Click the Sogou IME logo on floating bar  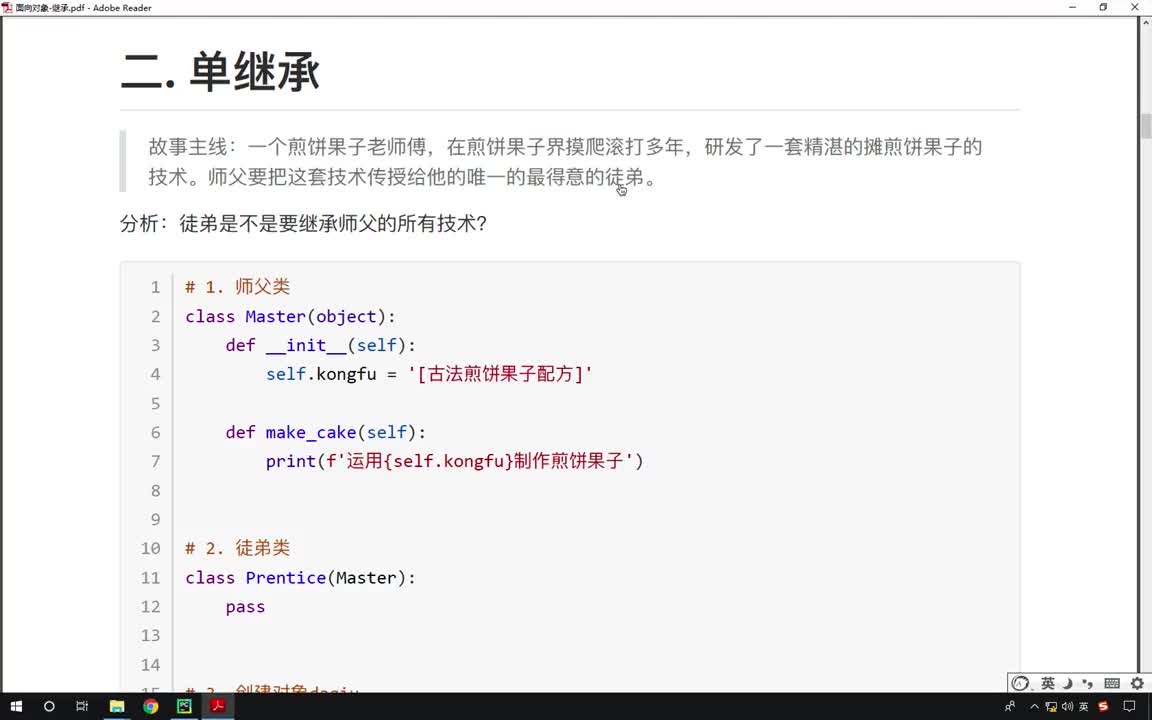click(1020, 683)
